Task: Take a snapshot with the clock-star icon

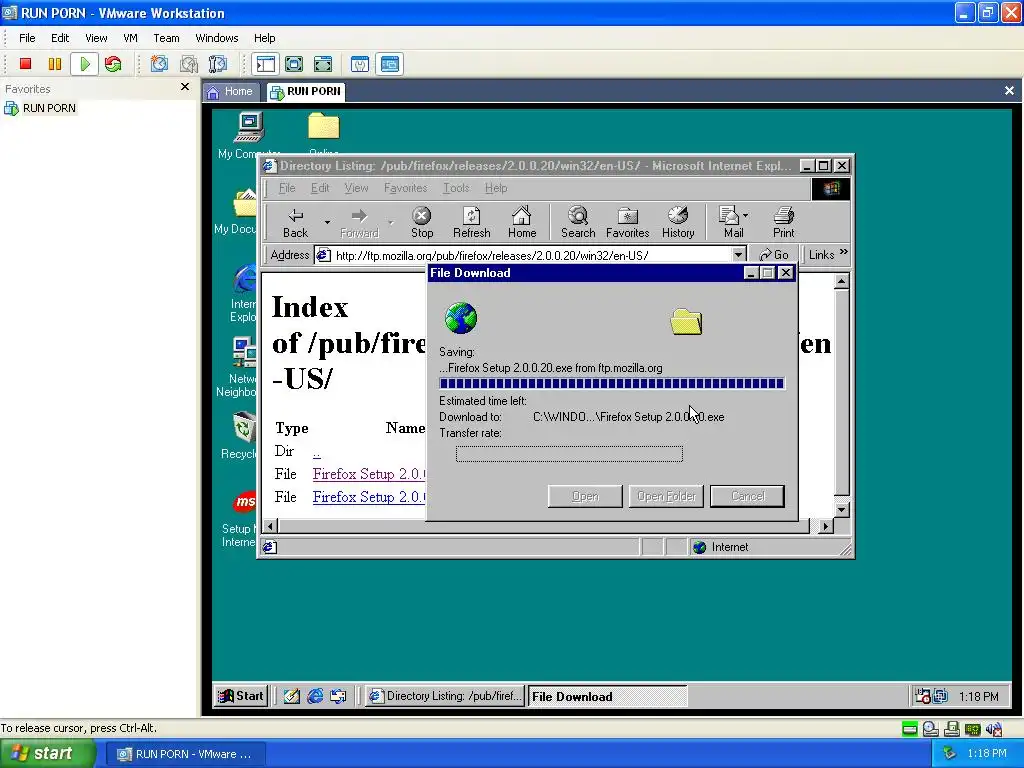Action: [159, 64]
